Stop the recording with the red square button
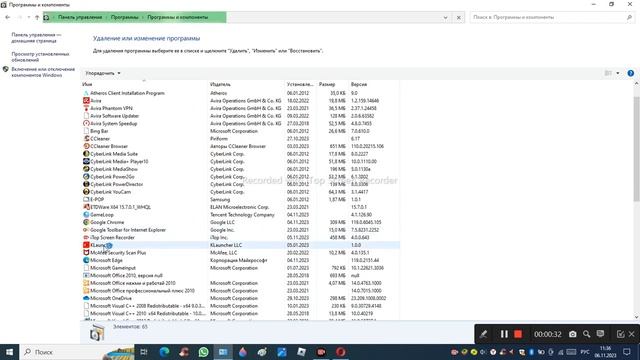This screenshot has width=640, height=360. pos(518,334)
